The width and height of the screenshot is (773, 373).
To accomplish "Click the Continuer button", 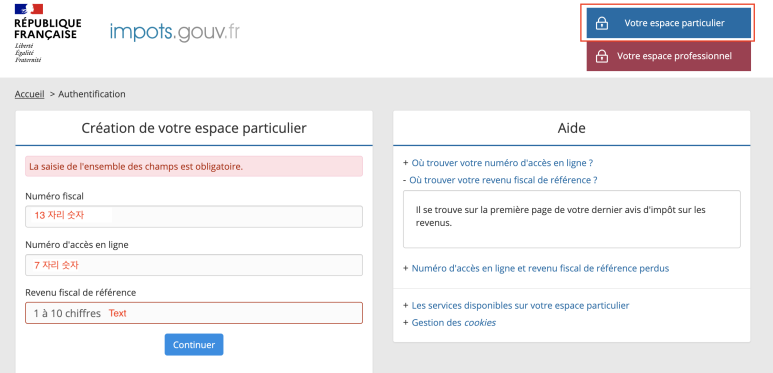I will tap(194, 345).
